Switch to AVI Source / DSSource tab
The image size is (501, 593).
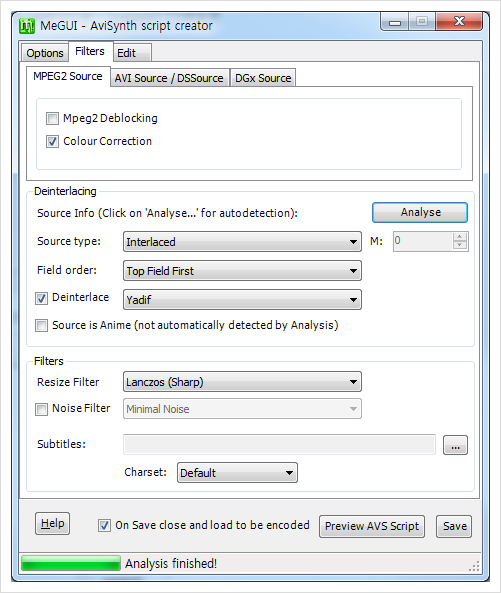tap(169, 78)
